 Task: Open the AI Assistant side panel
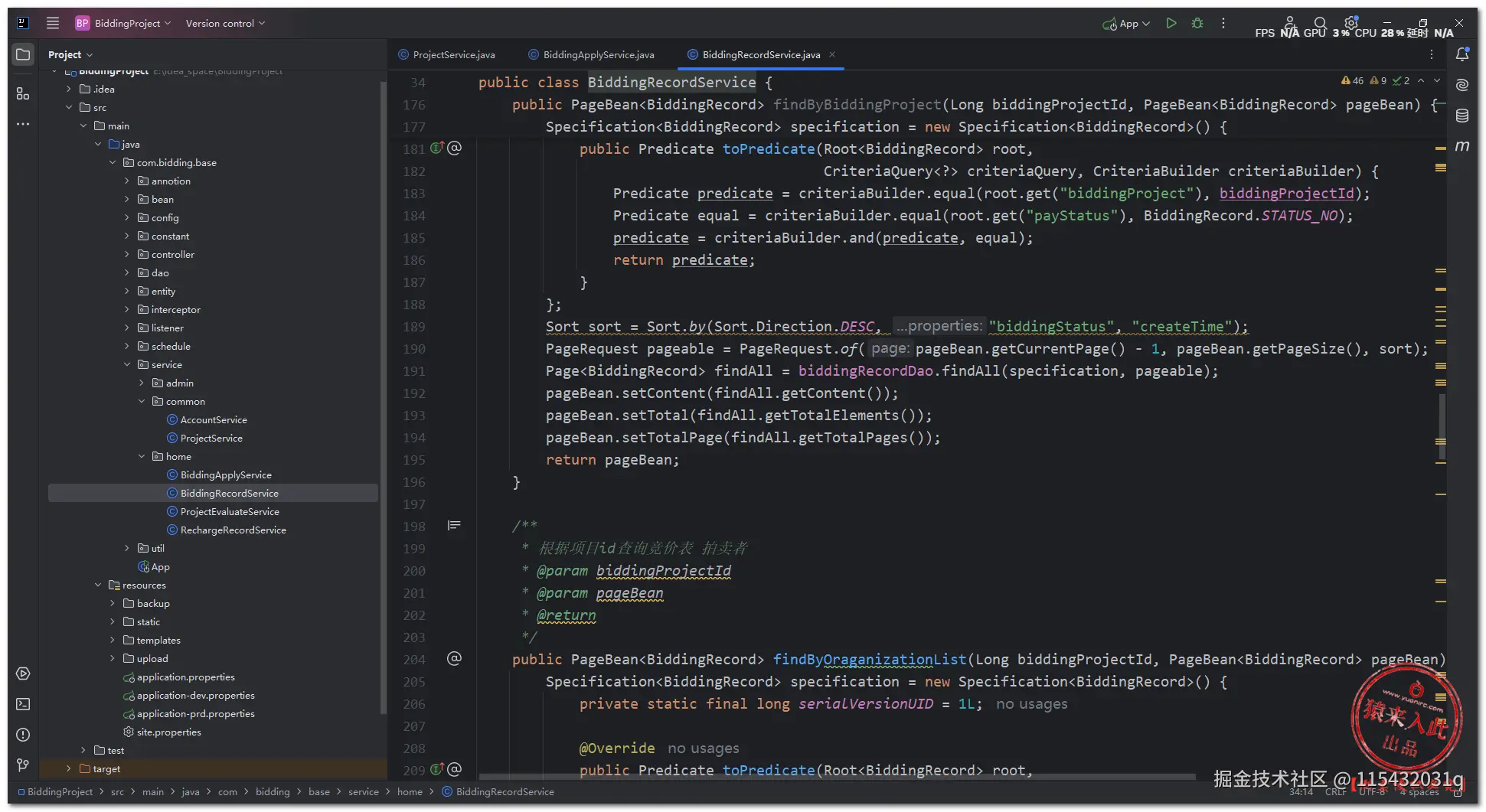point(1462,85)
